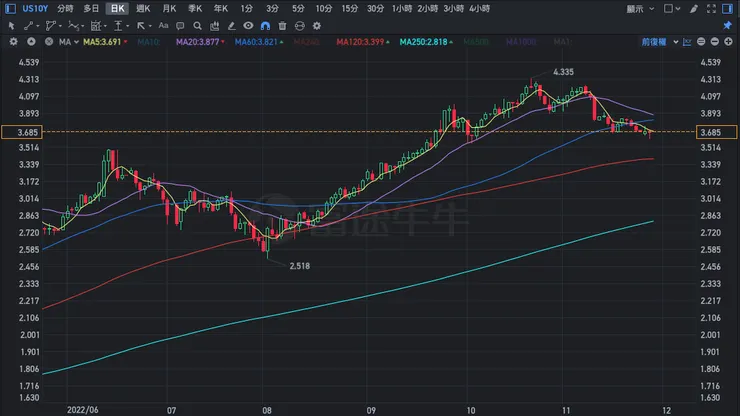740x416 pixels.
Task: Toggle drawings visibility eye icon
Action: 248,26
